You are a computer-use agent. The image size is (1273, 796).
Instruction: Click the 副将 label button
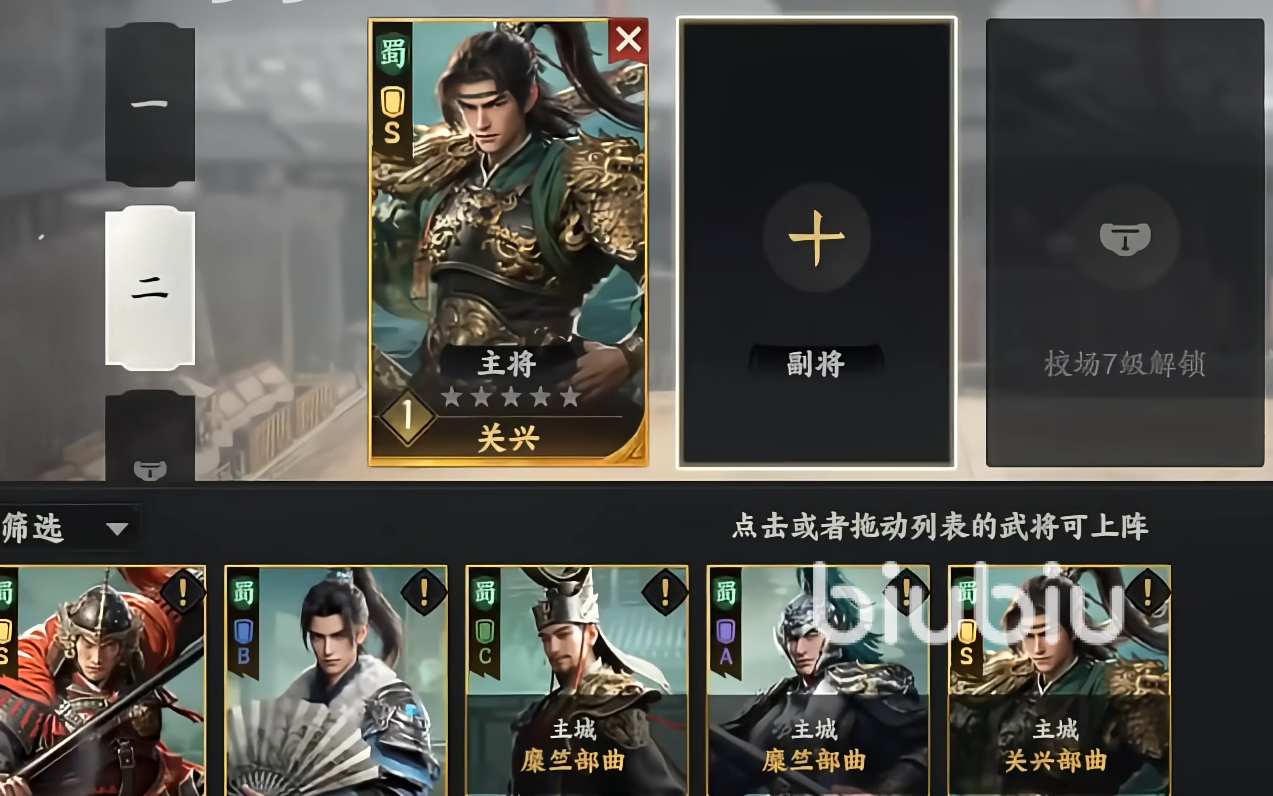point(816,364)
